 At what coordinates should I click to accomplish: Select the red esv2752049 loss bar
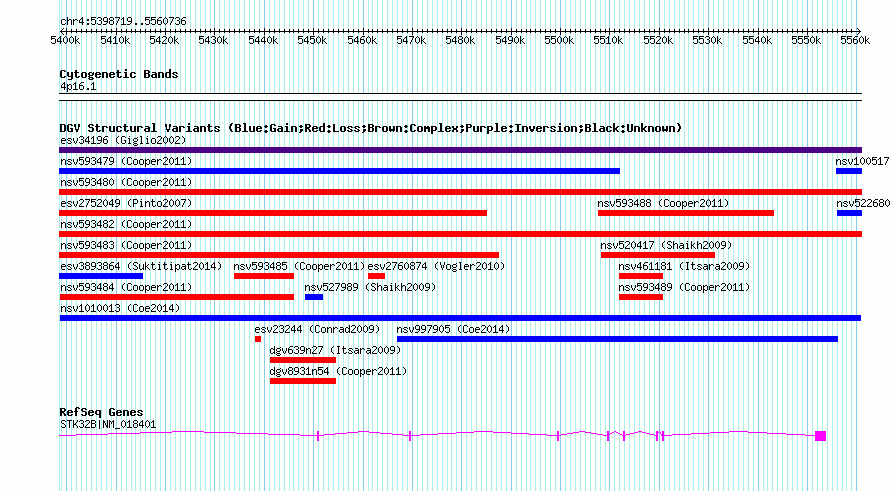coord(273,213)
